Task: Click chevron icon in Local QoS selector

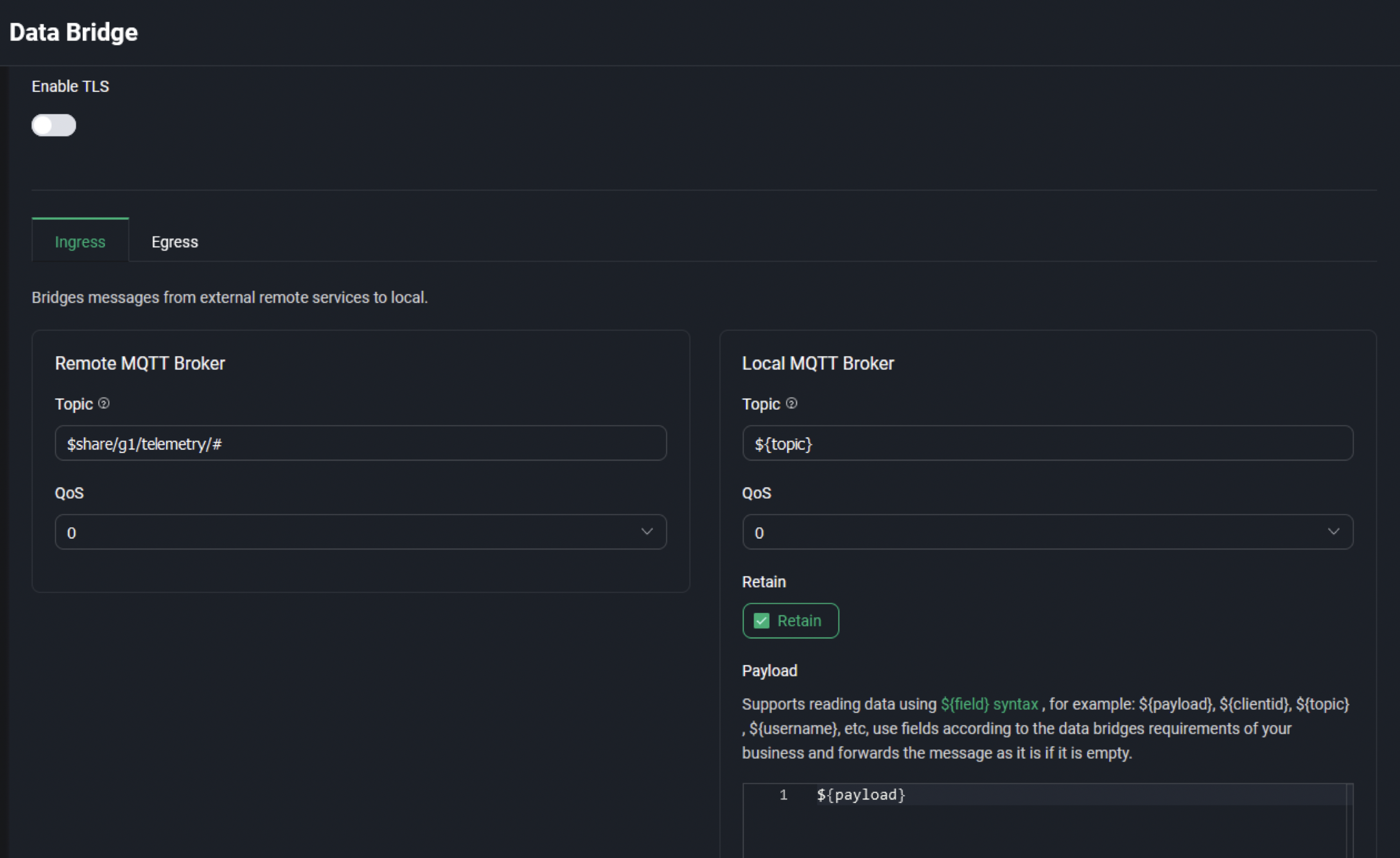Action: click(1335, 531)
